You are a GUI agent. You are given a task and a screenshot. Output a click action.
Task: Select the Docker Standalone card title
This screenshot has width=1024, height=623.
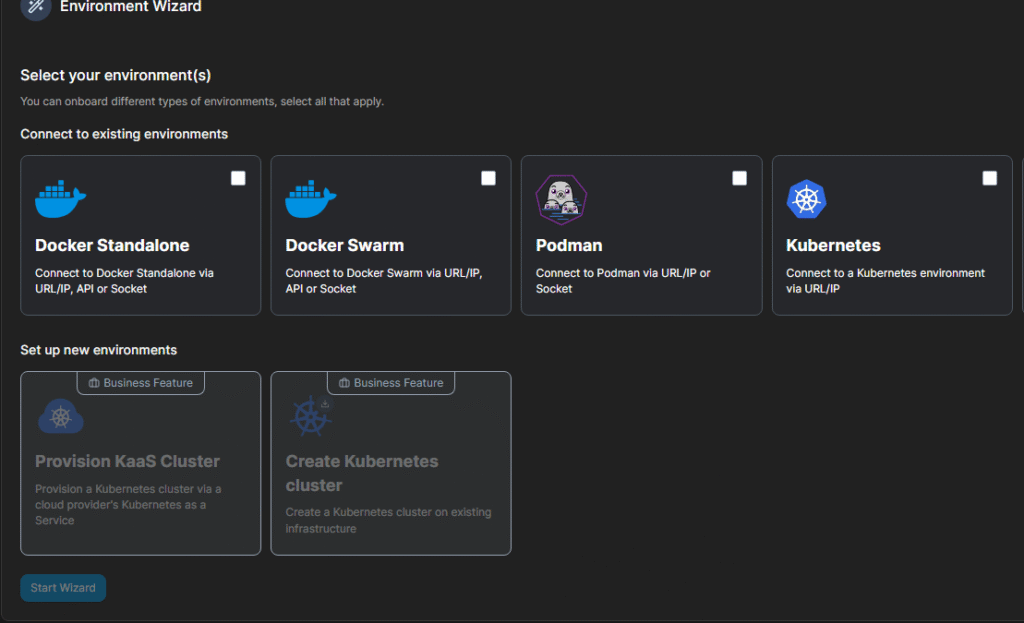point(112,246)
